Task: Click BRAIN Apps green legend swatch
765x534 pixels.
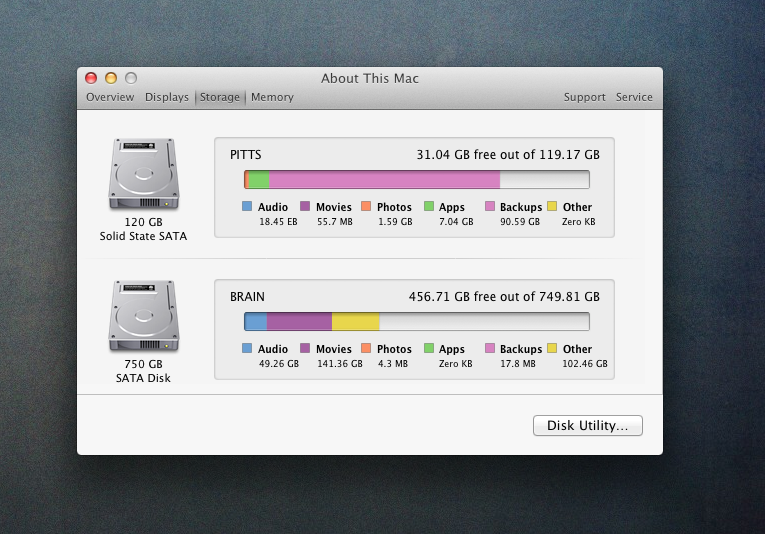Action: click(x=429, y=348)
